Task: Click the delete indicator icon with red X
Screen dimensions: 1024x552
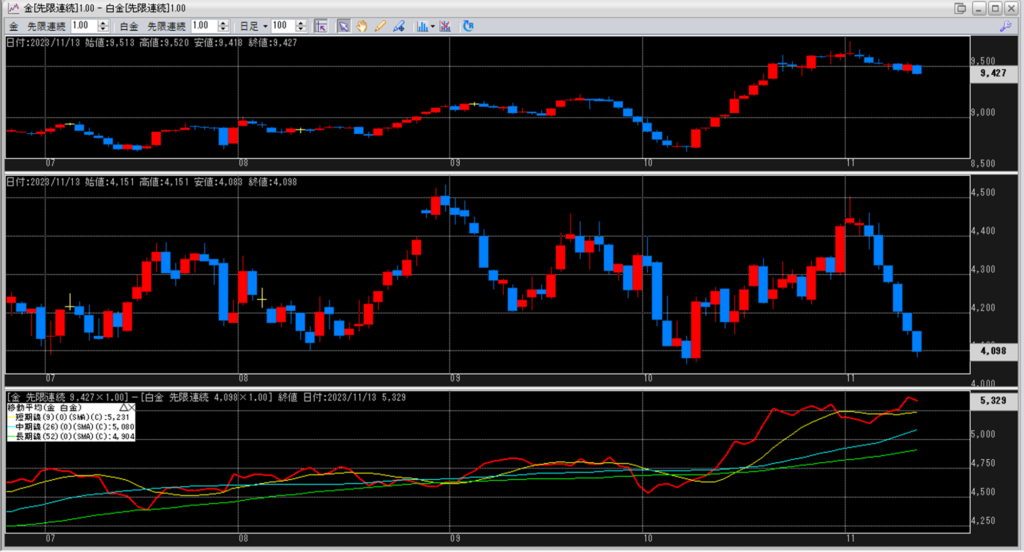Action: (x=444, y=25)
